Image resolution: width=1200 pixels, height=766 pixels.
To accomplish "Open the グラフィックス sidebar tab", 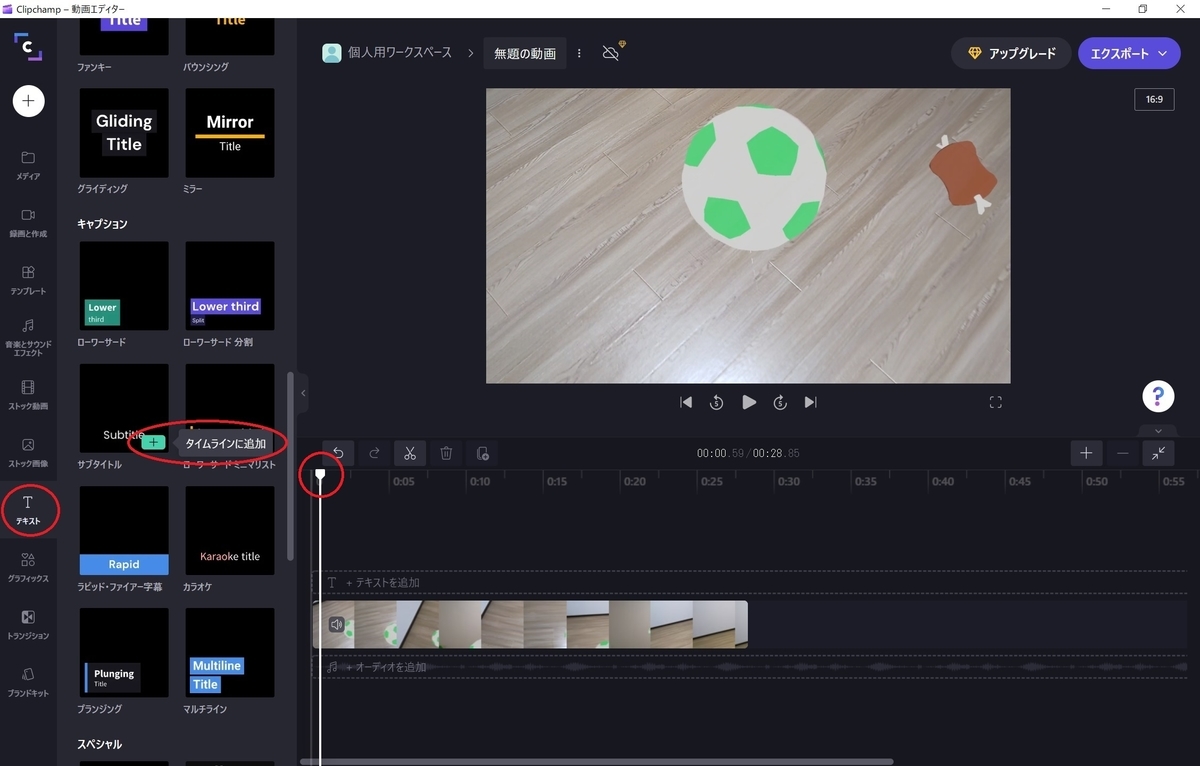I will click(x=28, y=566).
